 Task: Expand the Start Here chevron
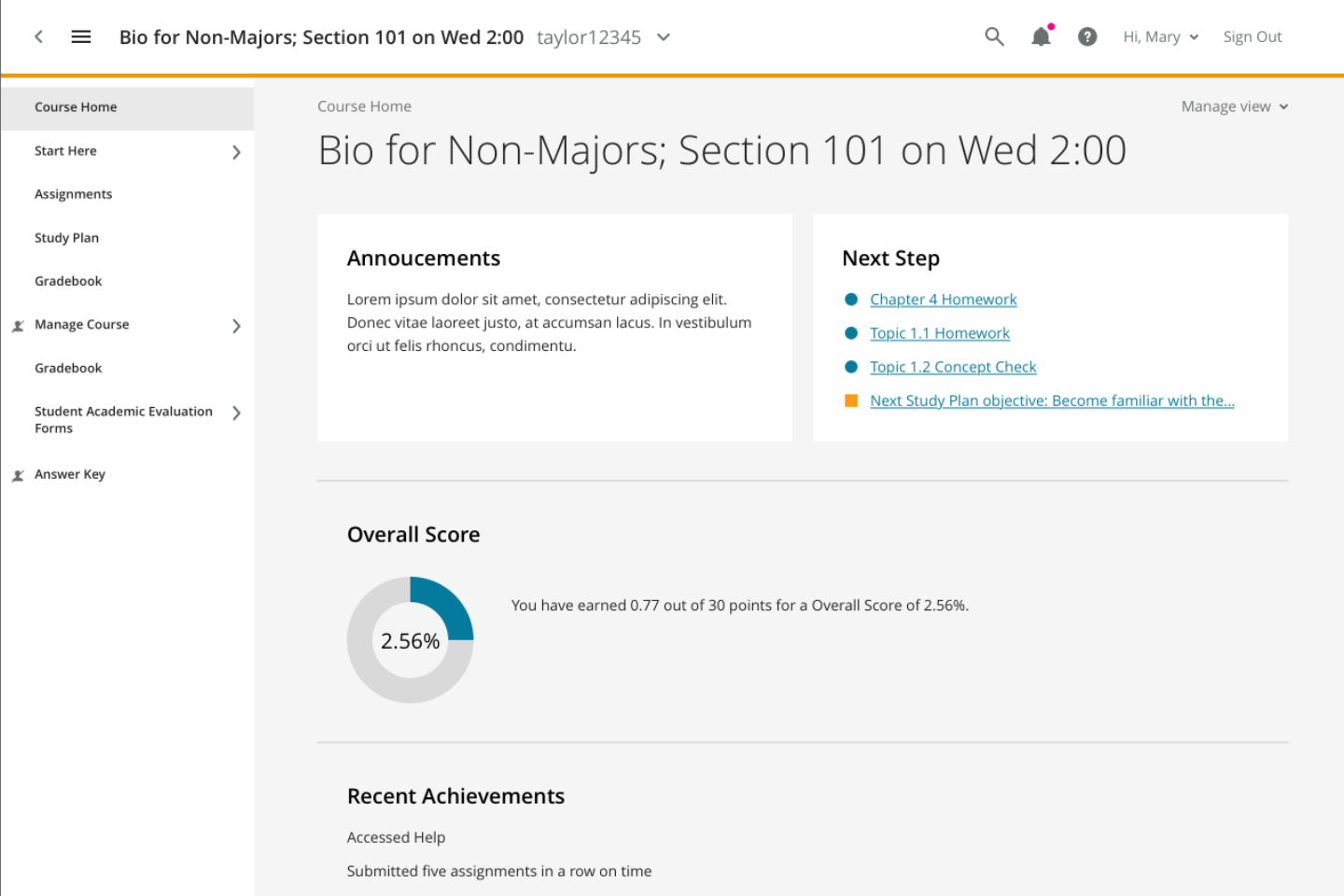tap(236, 152)
